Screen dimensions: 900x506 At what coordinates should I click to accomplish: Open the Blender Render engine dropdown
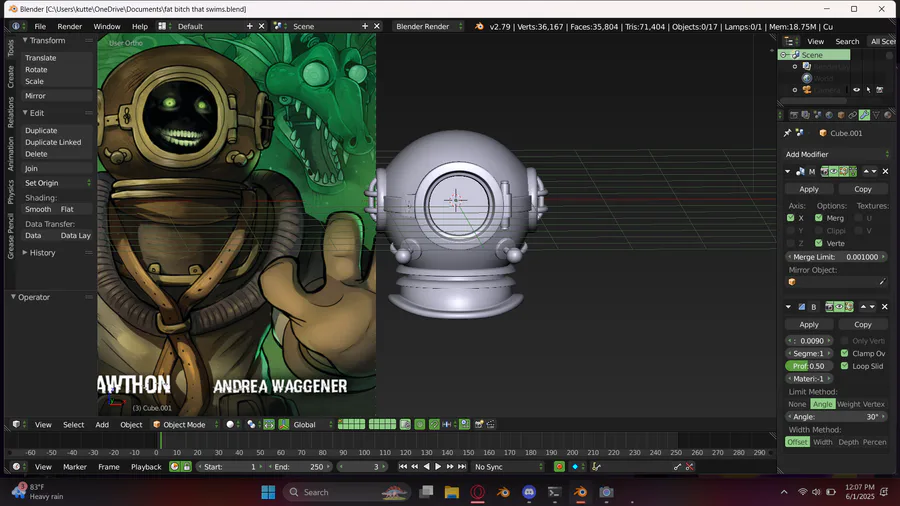pyautogui.click(x=428, y=26)
